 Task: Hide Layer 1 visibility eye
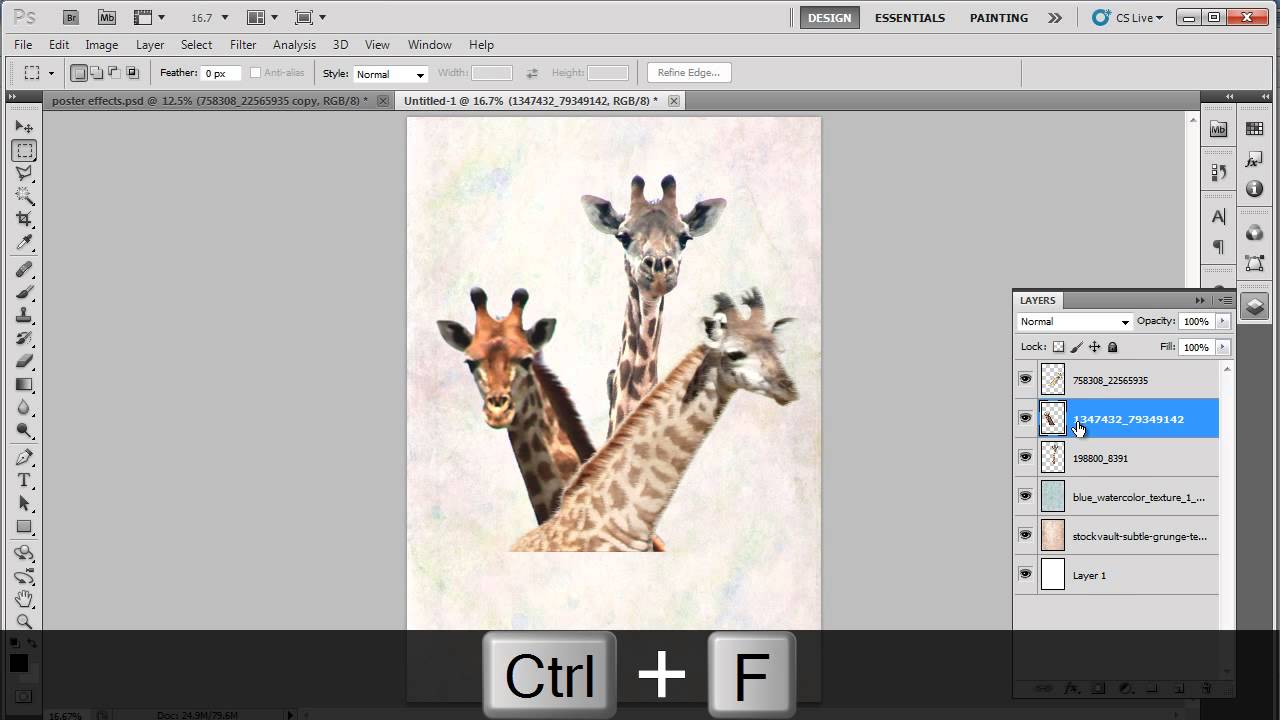click(x=1025, y=574)
